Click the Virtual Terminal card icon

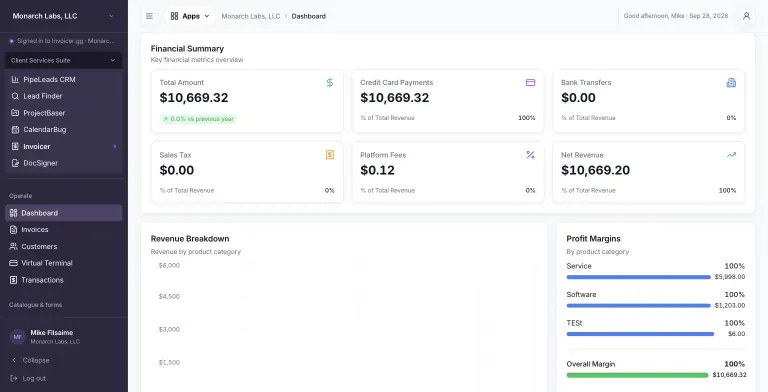point(13,263)
